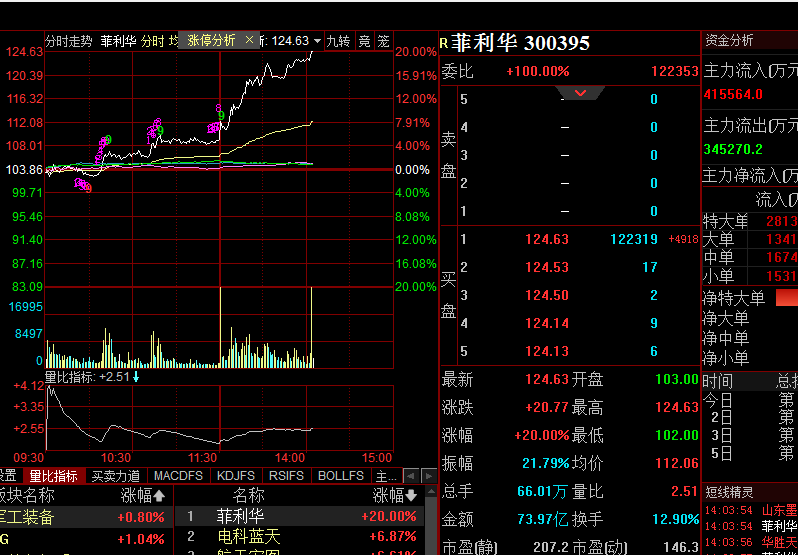Click the 市盈(静) value 207.2
The width and height of the screenshot is (798, 555).
(551, 547)
